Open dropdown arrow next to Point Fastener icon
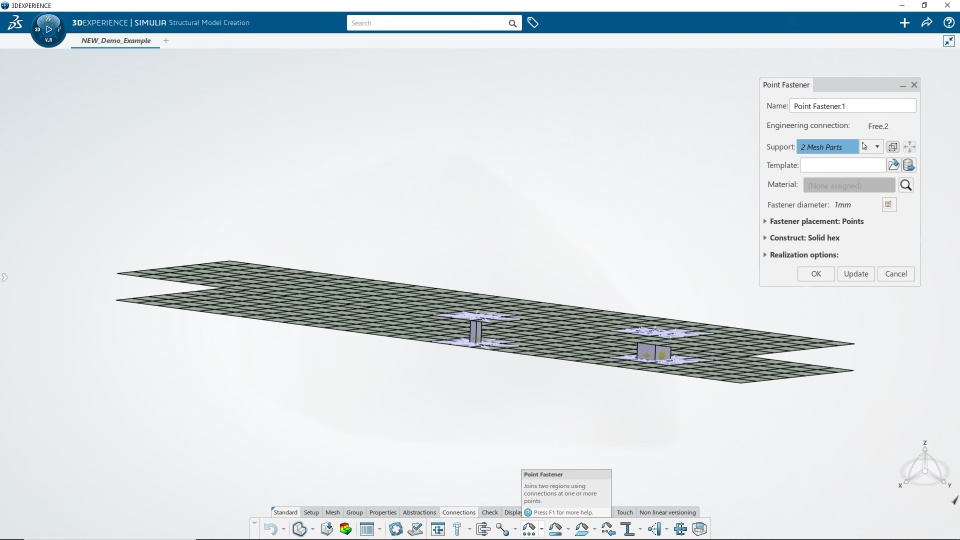960x540 pixels. coord(541,530)
